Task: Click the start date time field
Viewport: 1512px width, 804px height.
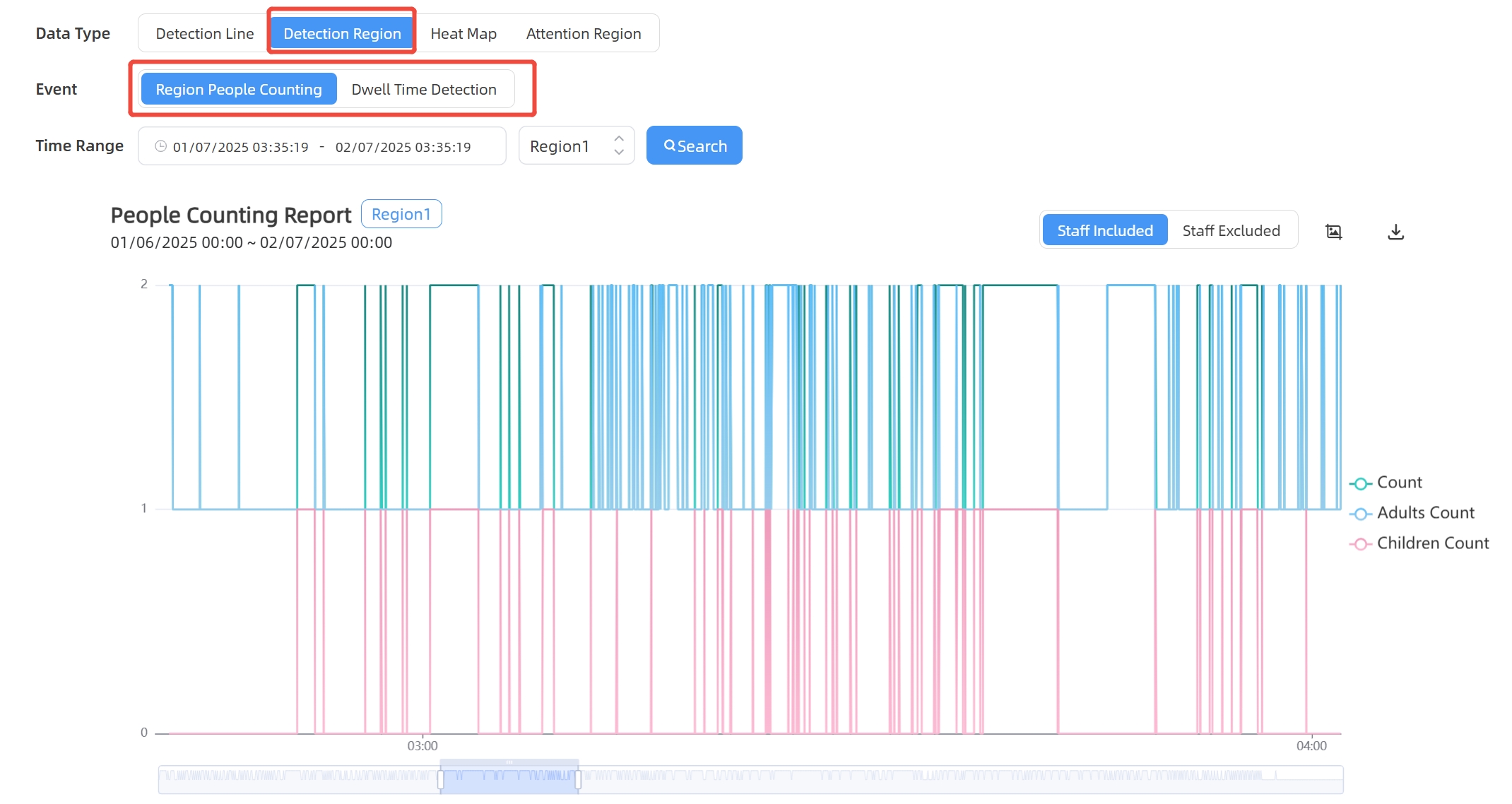Action: click(x=241, y=147)
